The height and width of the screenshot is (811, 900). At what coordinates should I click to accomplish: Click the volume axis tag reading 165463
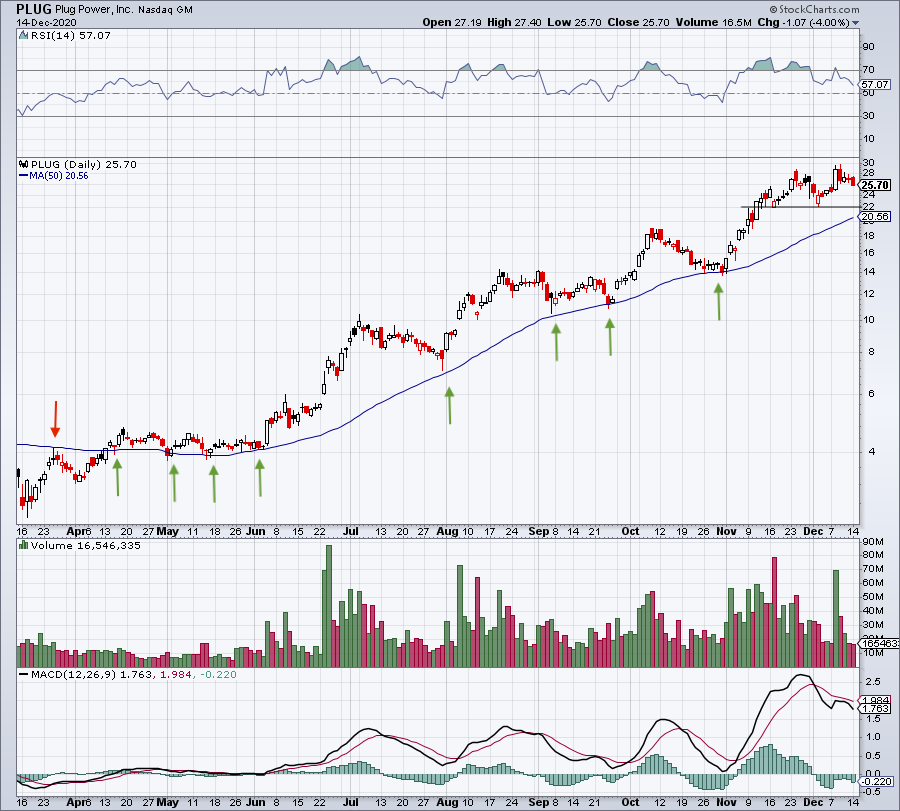tap(879, 643)
